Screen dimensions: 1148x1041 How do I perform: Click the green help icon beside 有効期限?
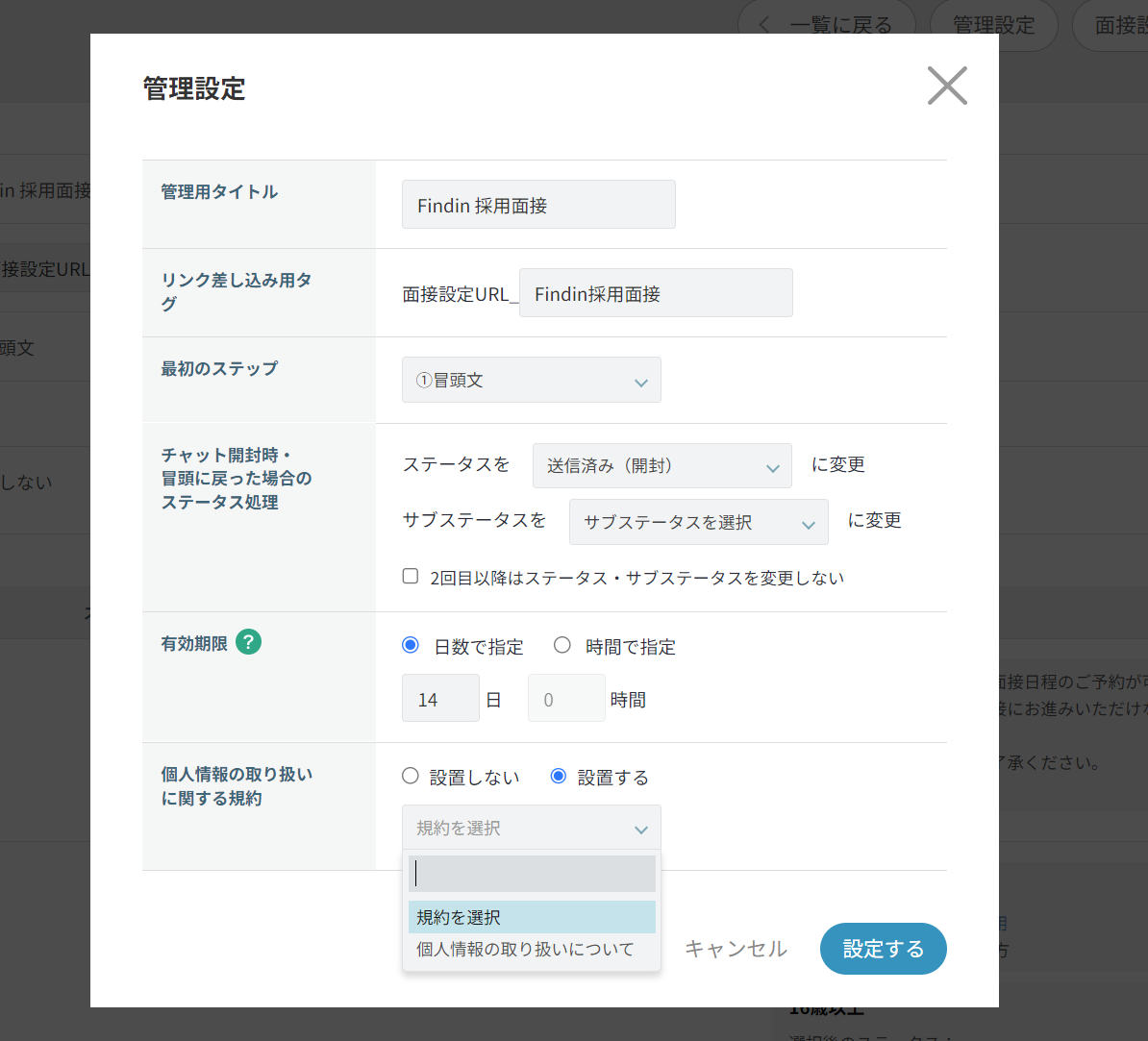248,642
